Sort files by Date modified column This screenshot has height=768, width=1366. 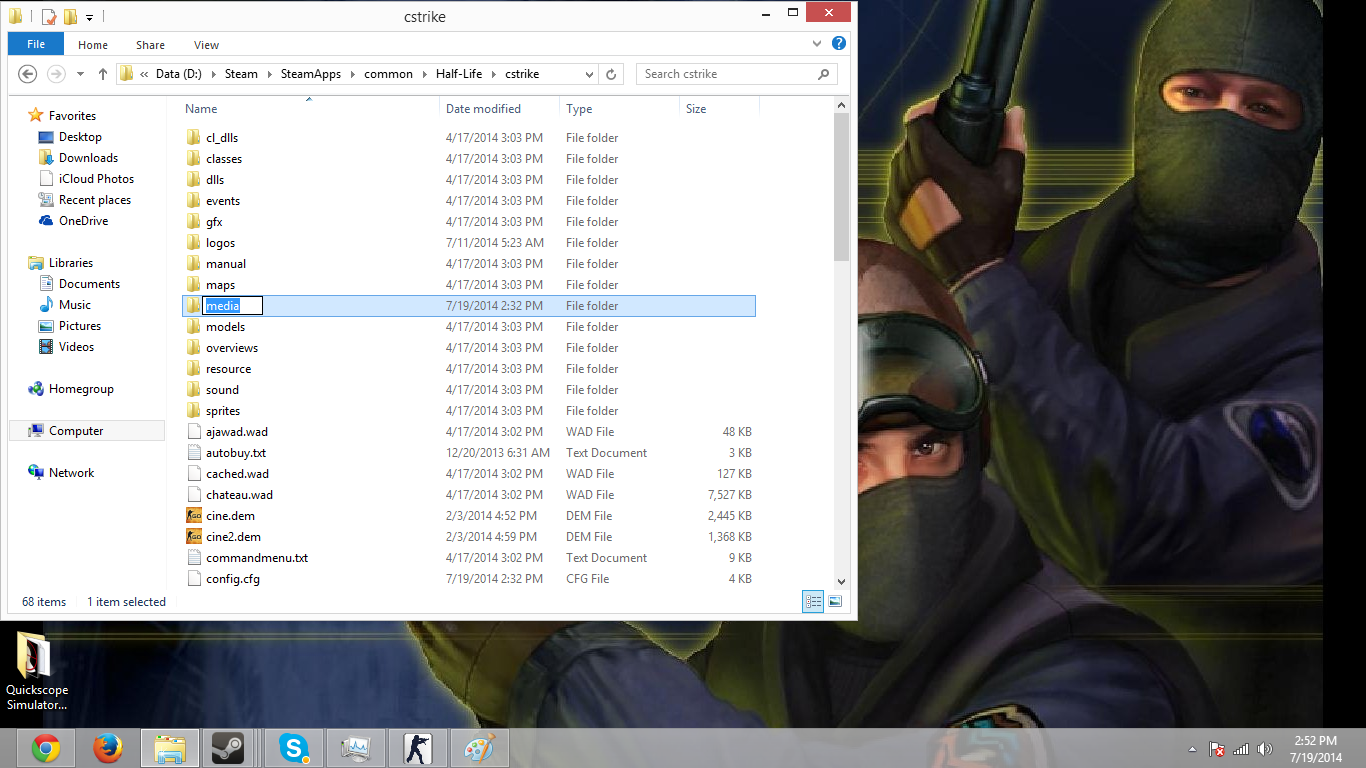click(500, 109)
